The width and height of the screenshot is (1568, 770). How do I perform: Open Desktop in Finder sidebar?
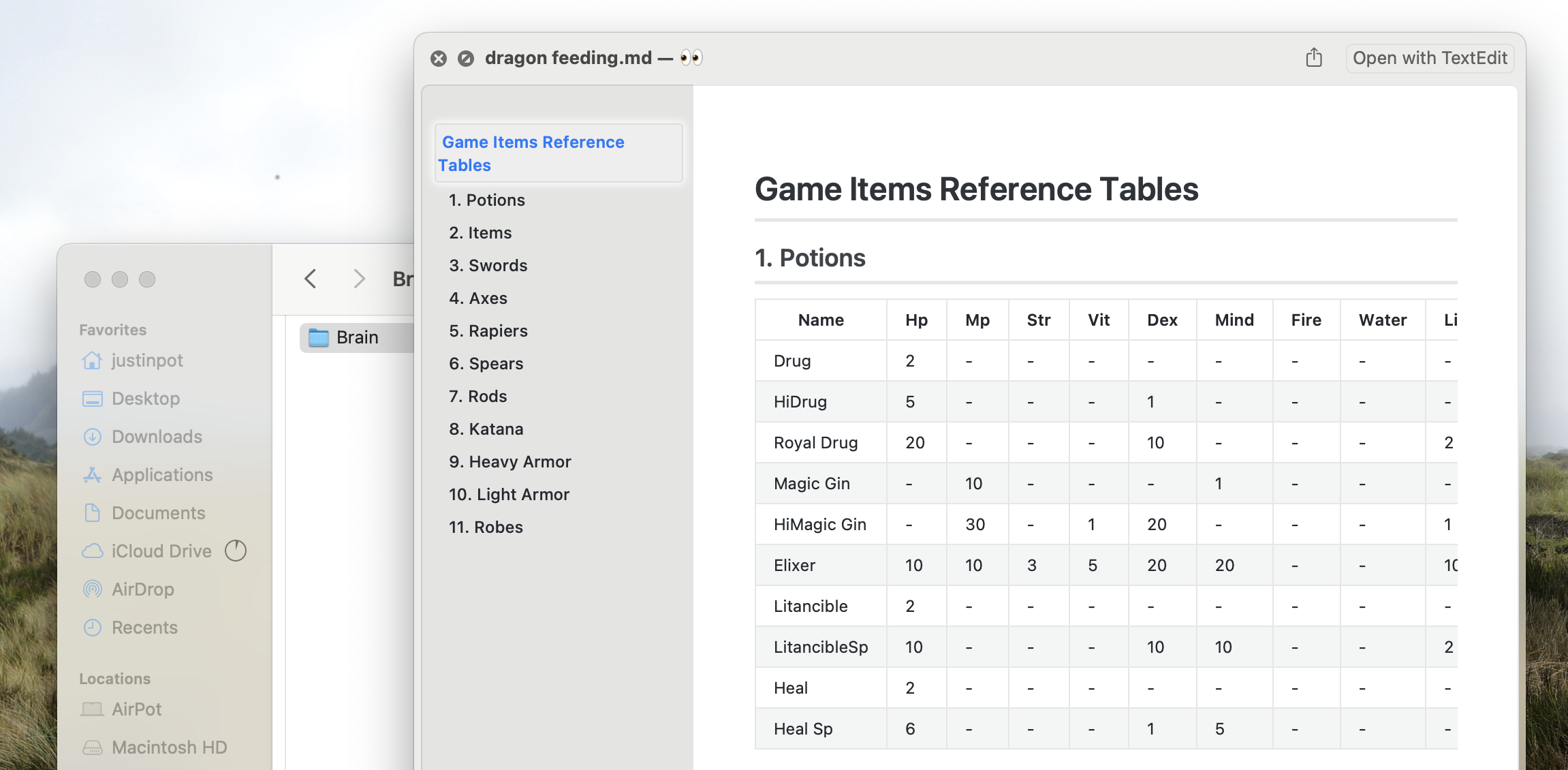coord(131,399)
